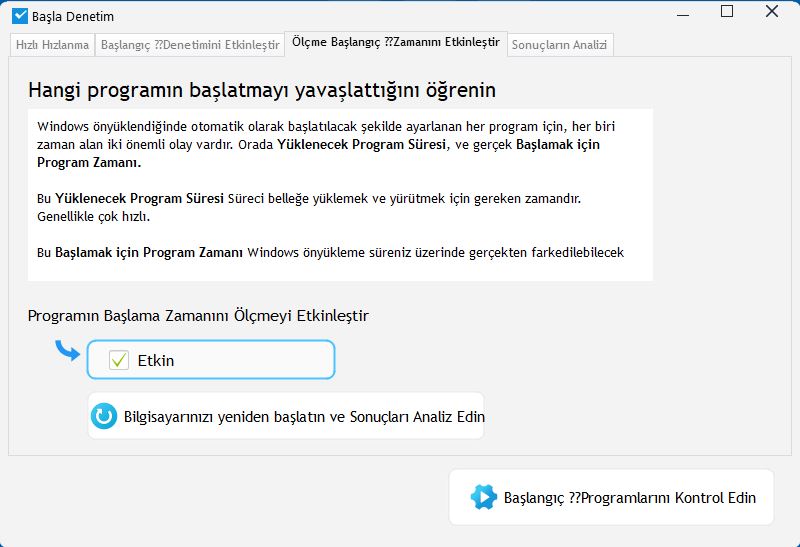Select Ölçme Başlangıç Zamanını Etkinleştir tab
Screen dimensions: 800x547
(396, 43)
